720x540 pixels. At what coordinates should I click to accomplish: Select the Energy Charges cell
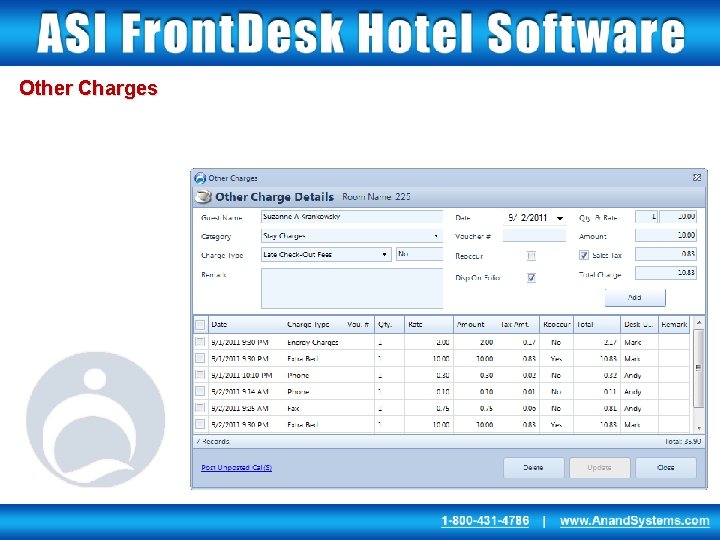(x=313, y=342)
